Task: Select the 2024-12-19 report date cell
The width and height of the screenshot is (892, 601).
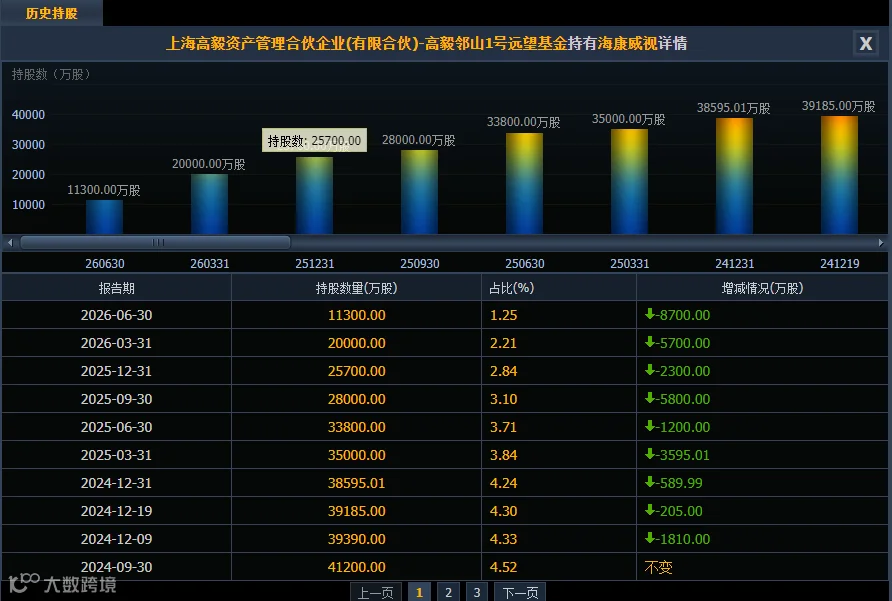Action: point(117,511)
